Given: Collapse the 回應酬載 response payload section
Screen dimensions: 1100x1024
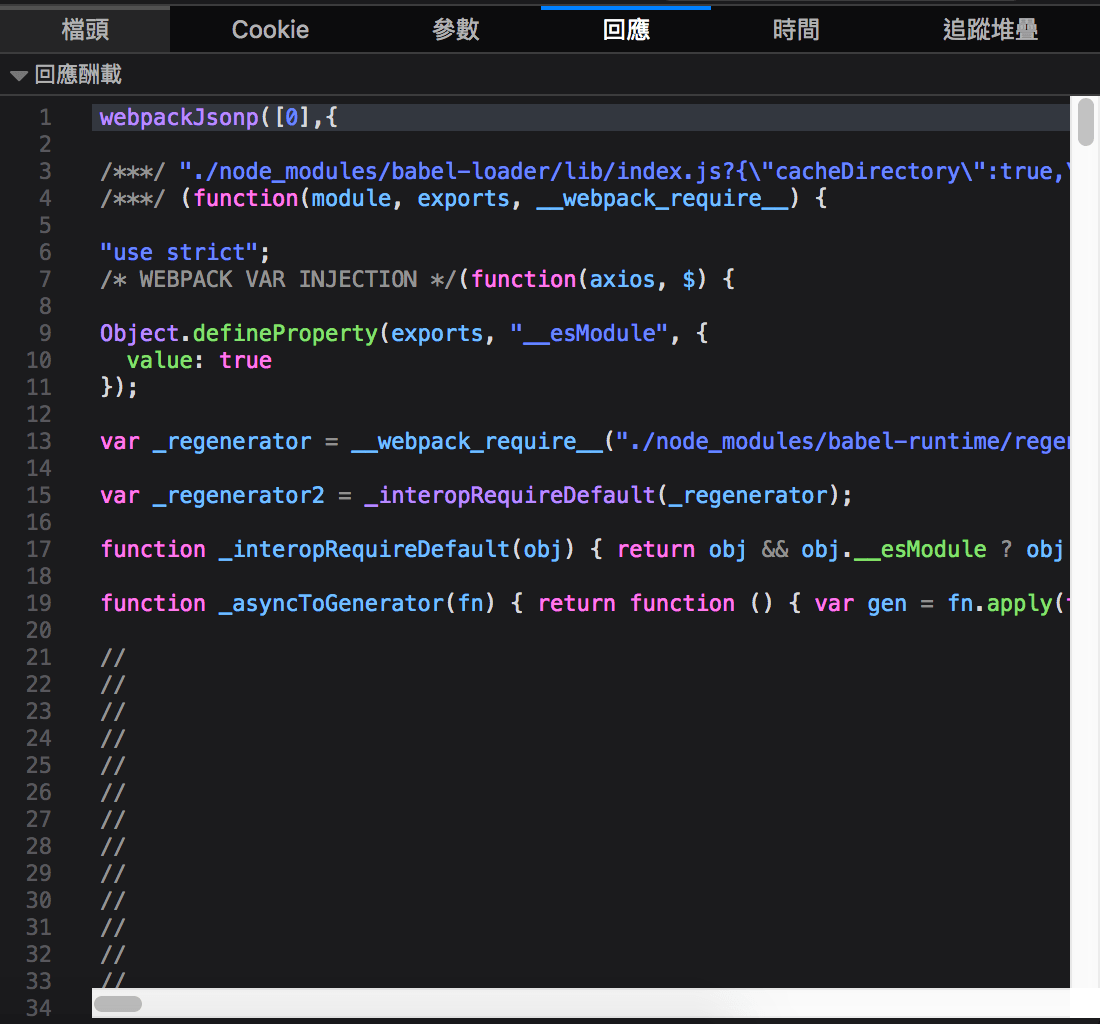Looking at the screenshot, I should point(19,74).
